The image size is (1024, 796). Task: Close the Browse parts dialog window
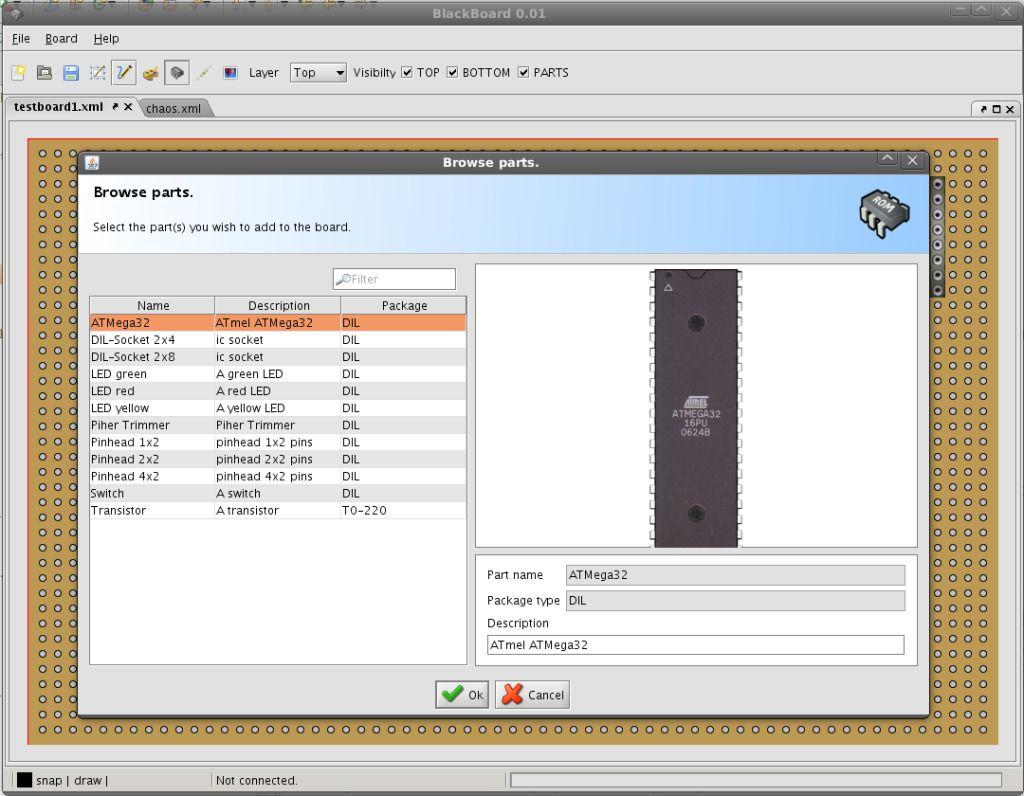click(x=912, y=160)
